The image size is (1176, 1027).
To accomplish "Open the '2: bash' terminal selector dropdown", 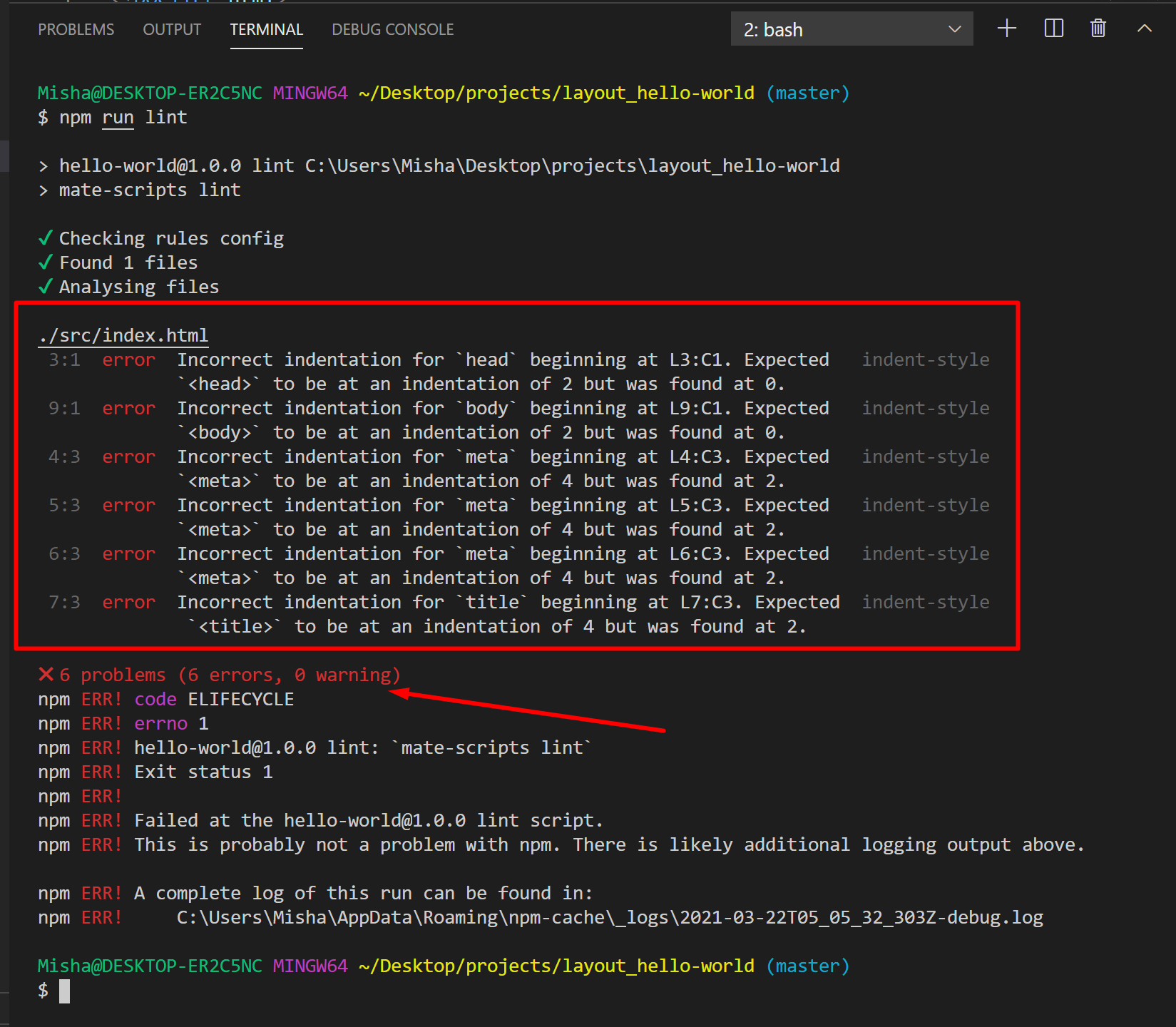I will tap(852, 29).
